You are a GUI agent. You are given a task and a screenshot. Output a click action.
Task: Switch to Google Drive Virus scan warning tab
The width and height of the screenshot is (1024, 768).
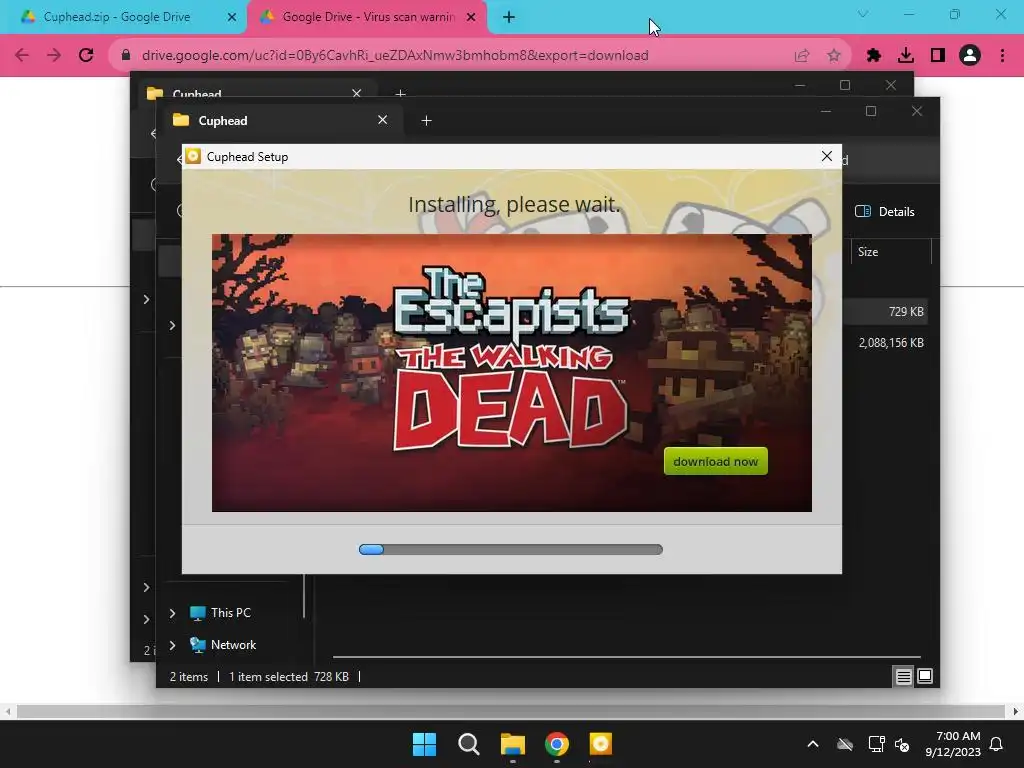[x=369, y=17]
